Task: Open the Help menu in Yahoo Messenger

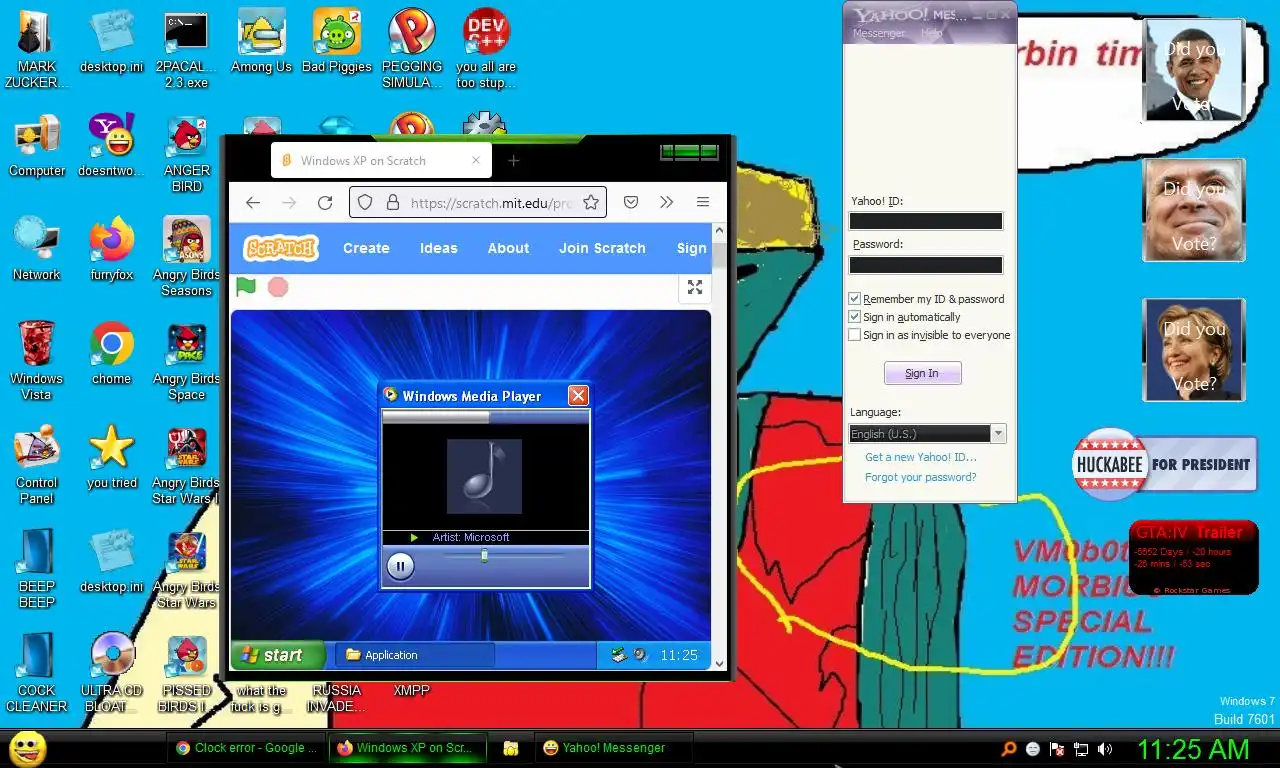Action: click(x=932, y=33)
